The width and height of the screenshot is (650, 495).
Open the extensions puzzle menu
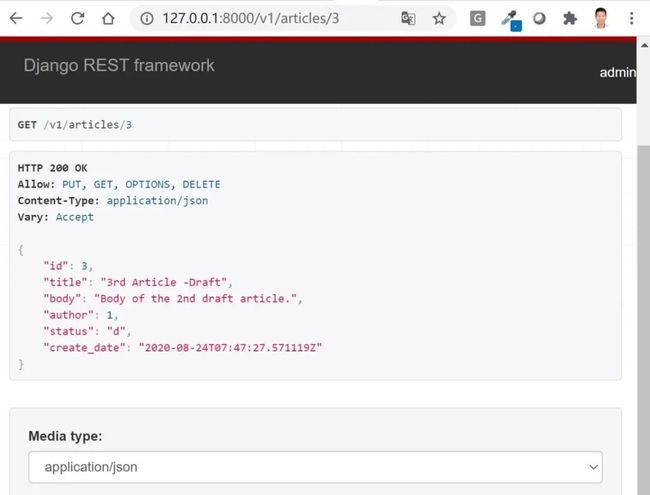[x=570, y=18]
